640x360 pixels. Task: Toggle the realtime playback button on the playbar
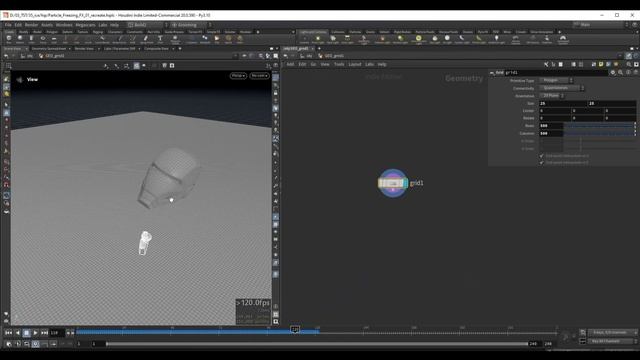36,344
